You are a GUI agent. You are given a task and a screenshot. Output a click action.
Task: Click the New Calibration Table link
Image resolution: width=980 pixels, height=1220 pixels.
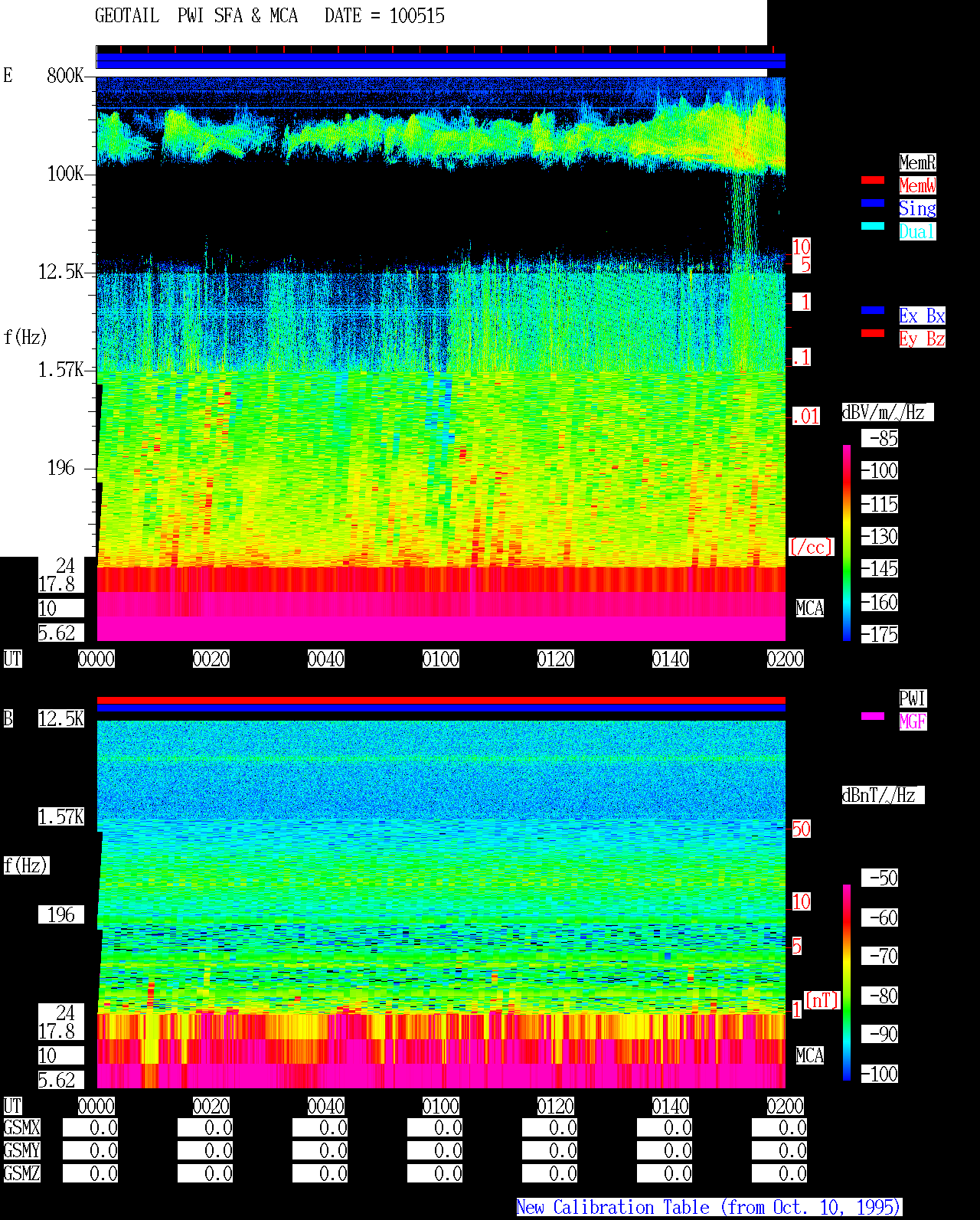tap(709, 1208)
